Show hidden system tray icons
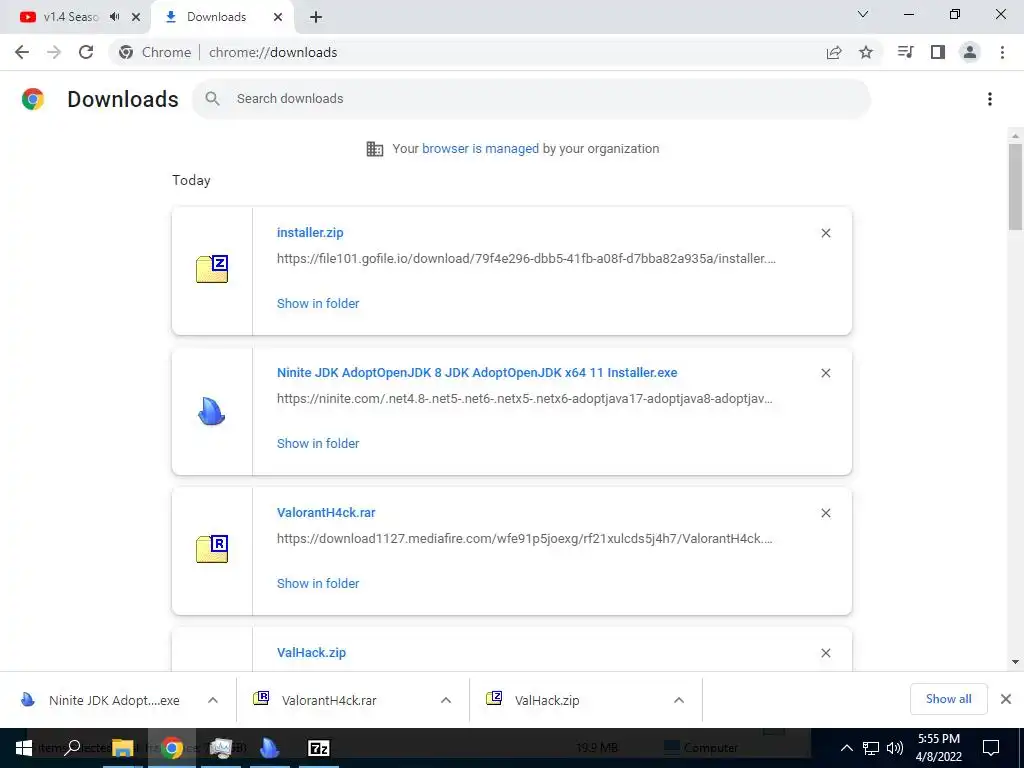Viewport: 1024px width, 768px height. 846,748
